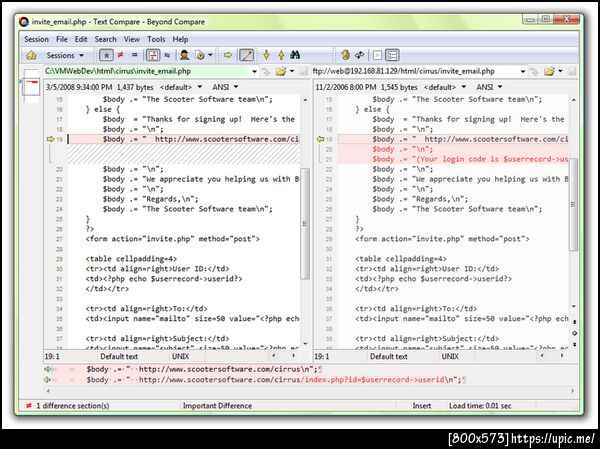Image resolution: width=600 pixels, height=449 pixels.
Task: Click the right pane 'Default text' label
Action: 389,356
